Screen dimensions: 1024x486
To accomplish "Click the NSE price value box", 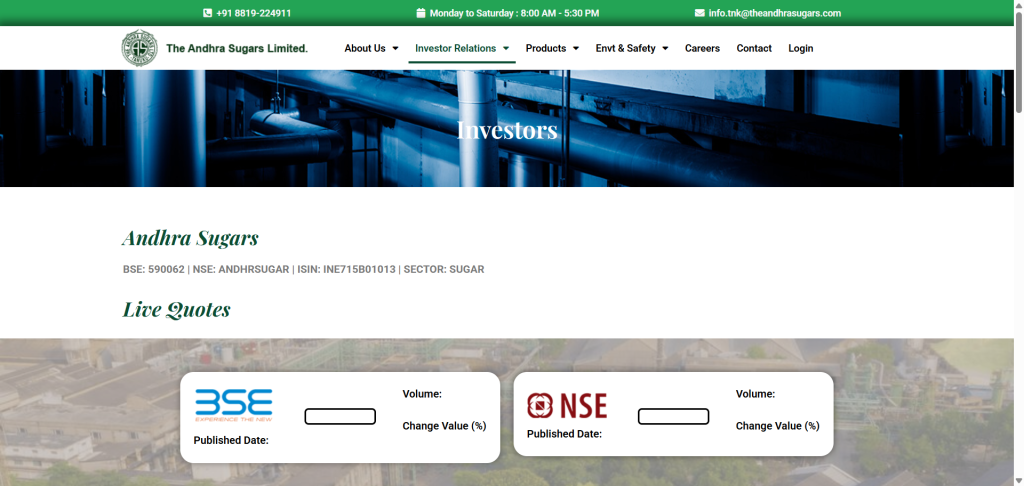I will 673,416.
